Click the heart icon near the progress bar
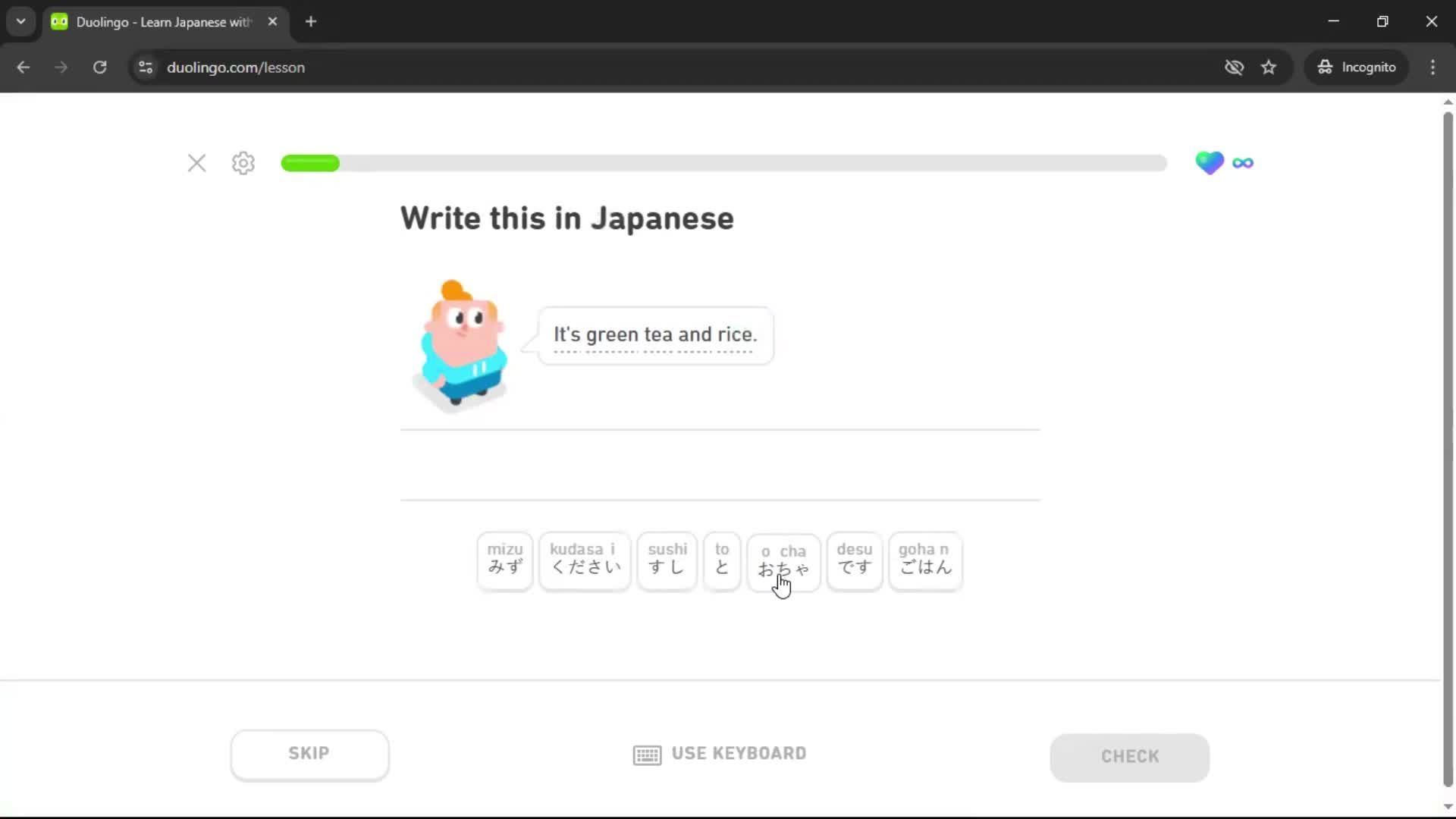The image size is (1456, 819). point(1210,162)
